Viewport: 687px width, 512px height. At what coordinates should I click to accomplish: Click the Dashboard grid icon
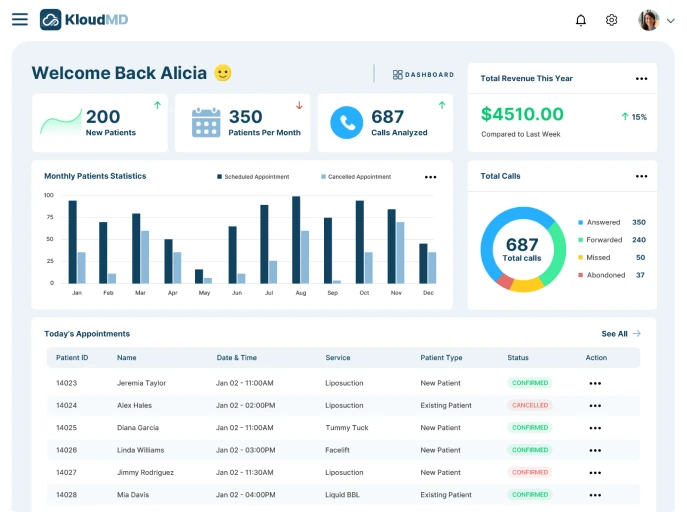(x=398, y=75)
